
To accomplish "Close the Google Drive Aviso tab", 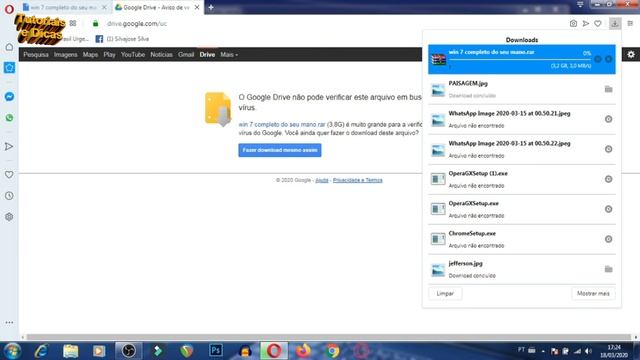I will pyautogui.click(x=197, y=7).
